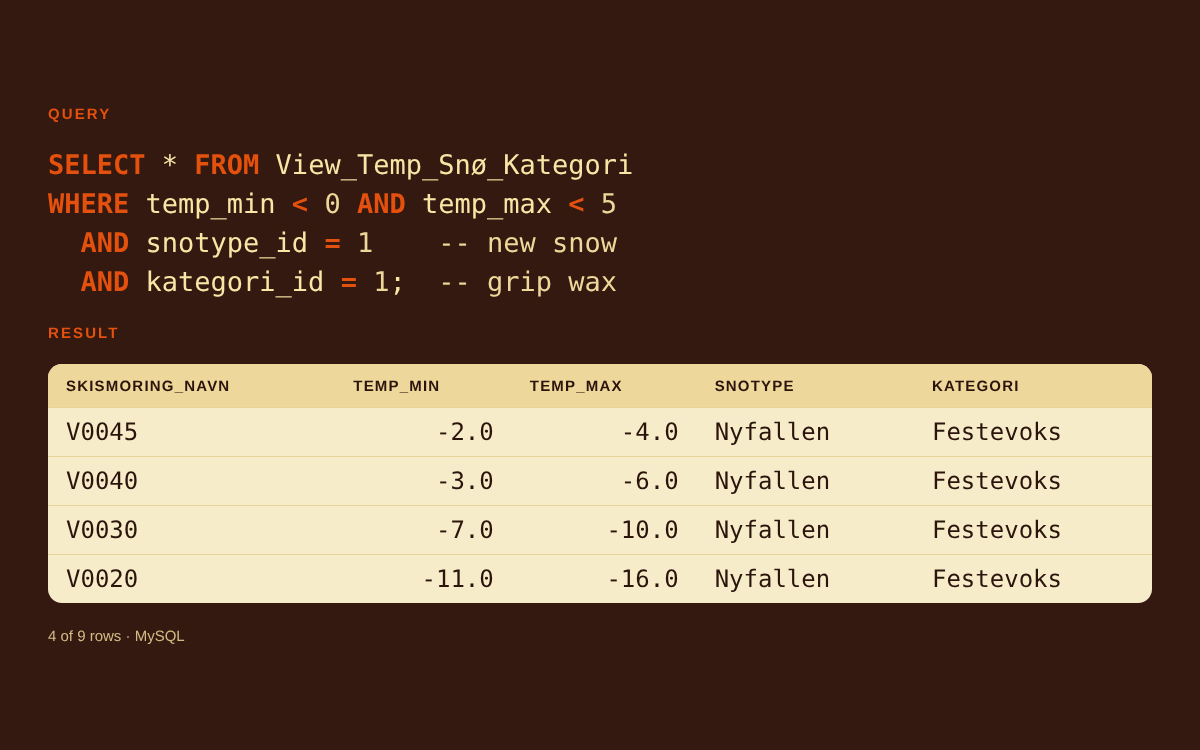Image resolution: width=1200 pixels, height=750 pixels.
Task: Click snotype_id in the query
Action: 227,243
